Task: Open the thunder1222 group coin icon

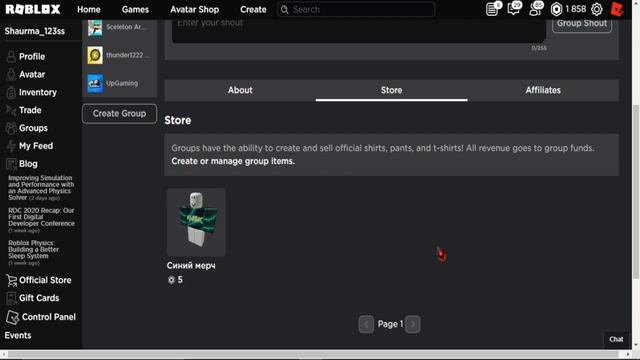Action: [95, 55]
